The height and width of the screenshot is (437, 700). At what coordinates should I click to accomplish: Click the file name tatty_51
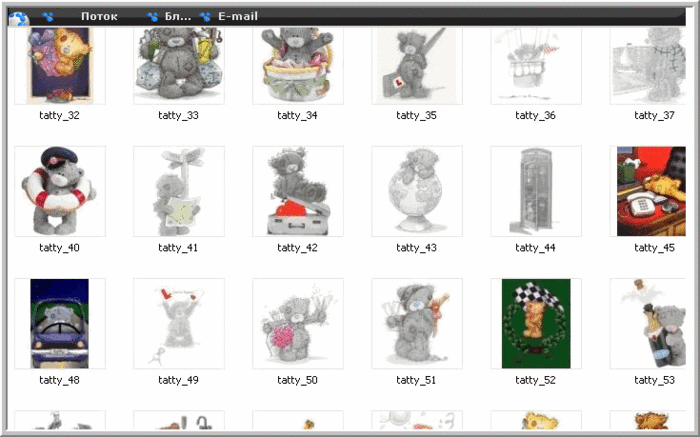point(417,380)
